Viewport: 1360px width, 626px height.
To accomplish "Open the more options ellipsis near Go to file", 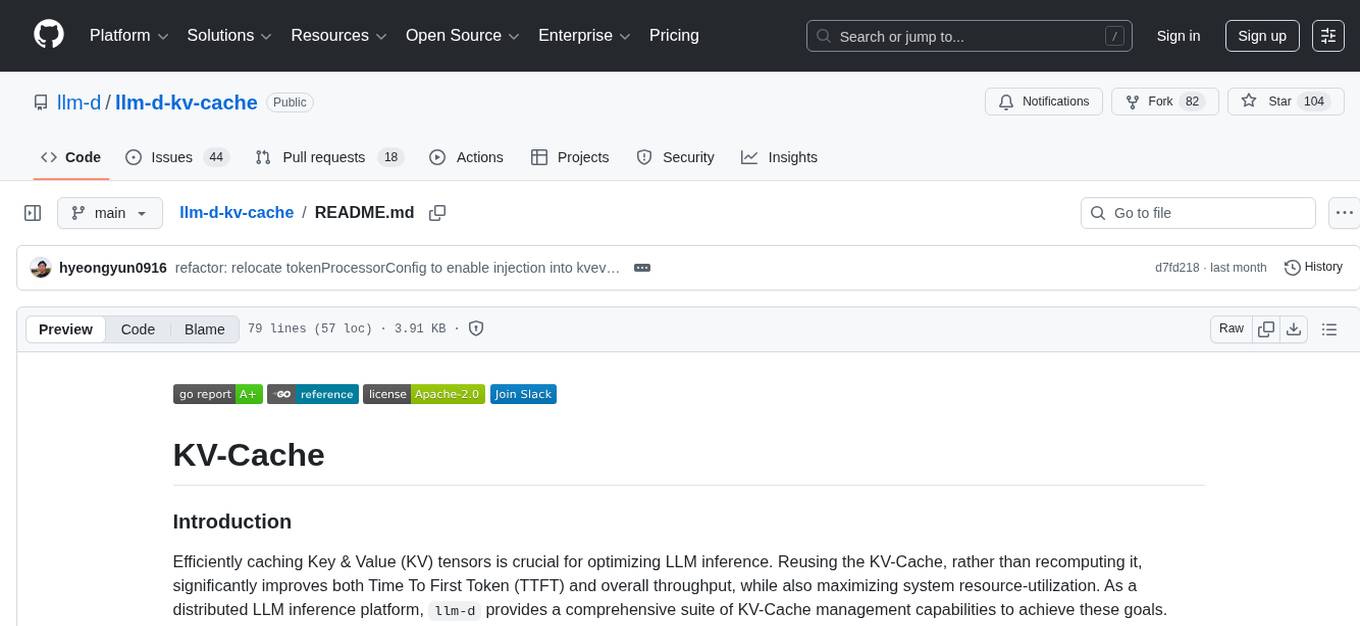I will 1344,212.
